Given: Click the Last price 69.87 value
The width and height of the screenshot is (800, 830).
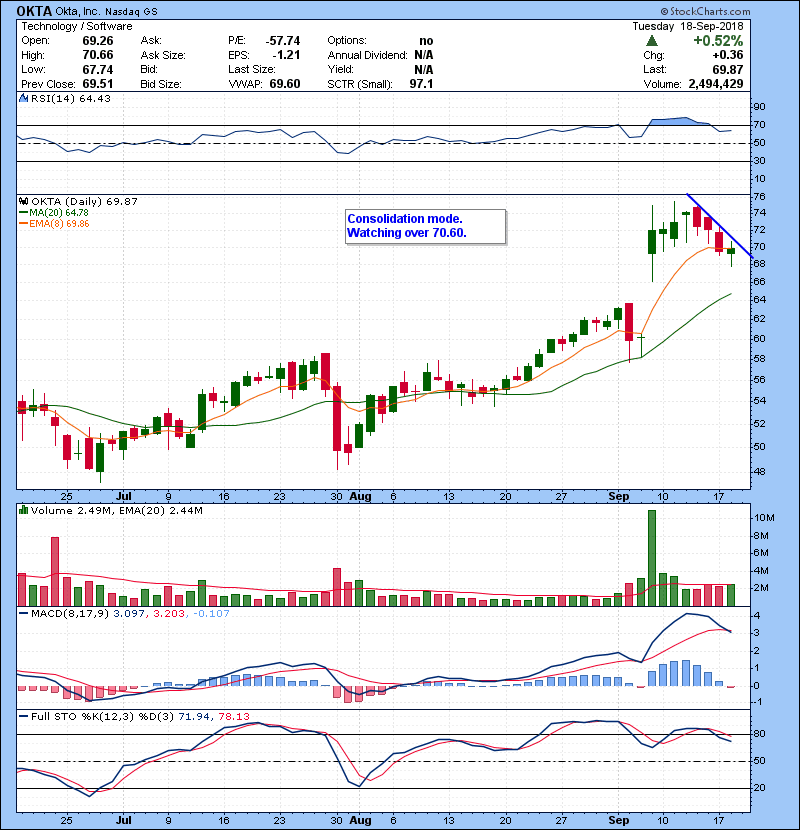Looking at the screenshot, I should (x=727, y=69).
